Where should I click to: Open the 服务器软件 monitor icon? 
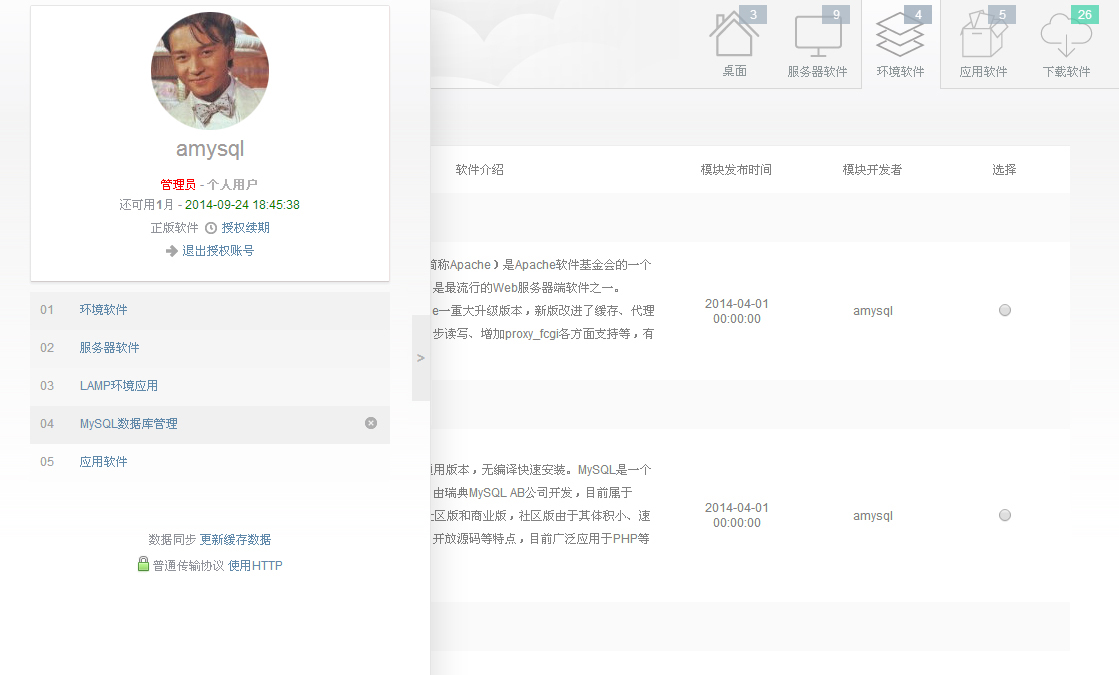[x=817, y=38]
